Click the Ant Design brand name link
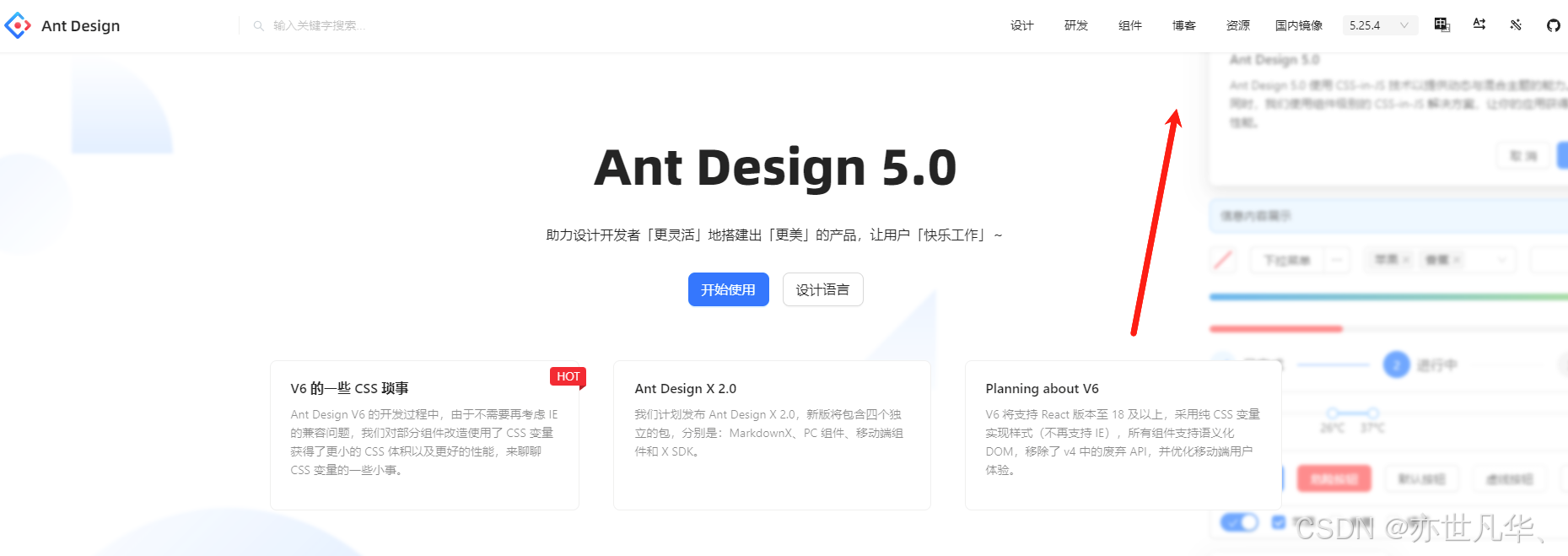 coord(80,26)
